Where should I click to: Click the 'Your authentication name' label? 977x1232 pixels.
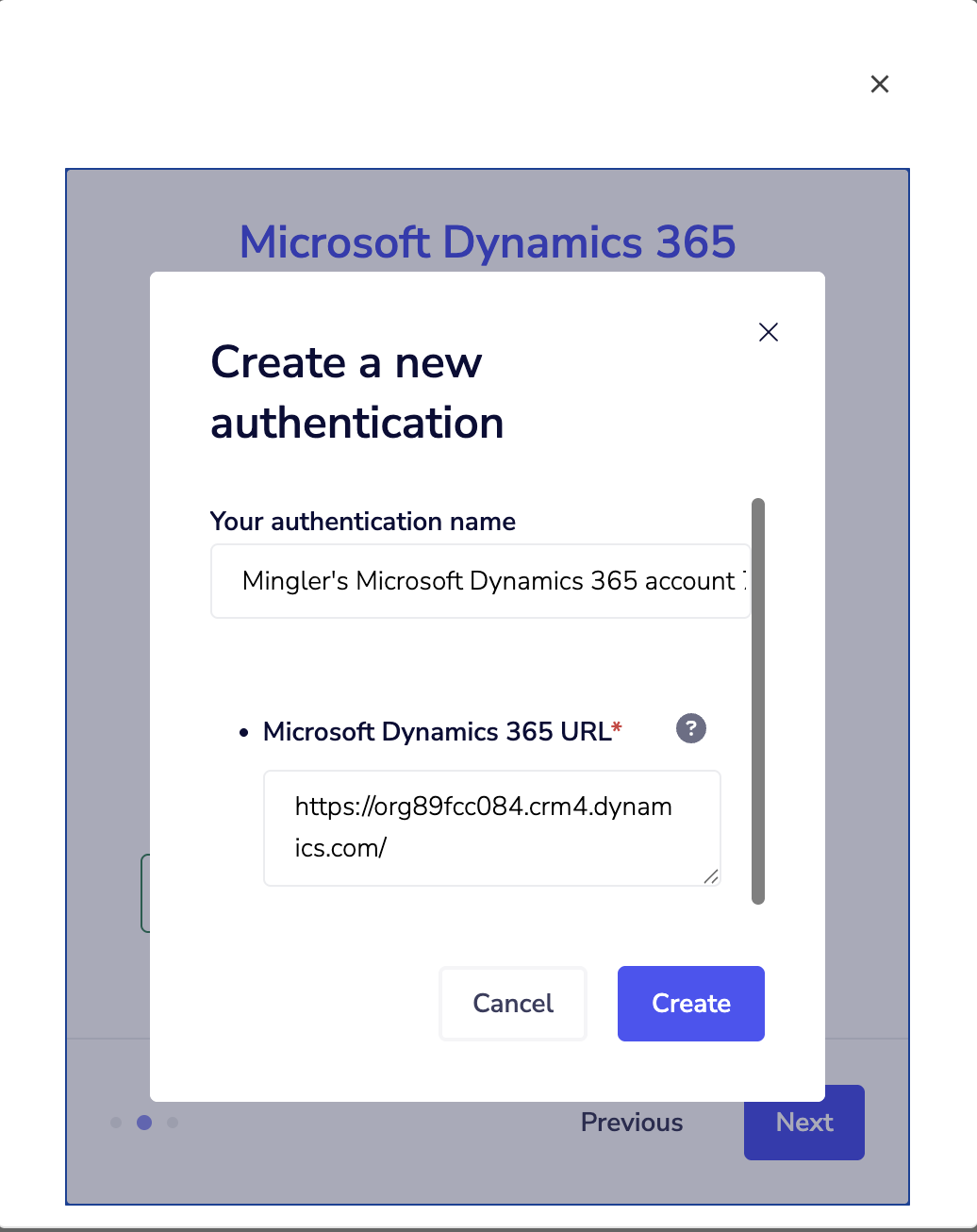363,522
